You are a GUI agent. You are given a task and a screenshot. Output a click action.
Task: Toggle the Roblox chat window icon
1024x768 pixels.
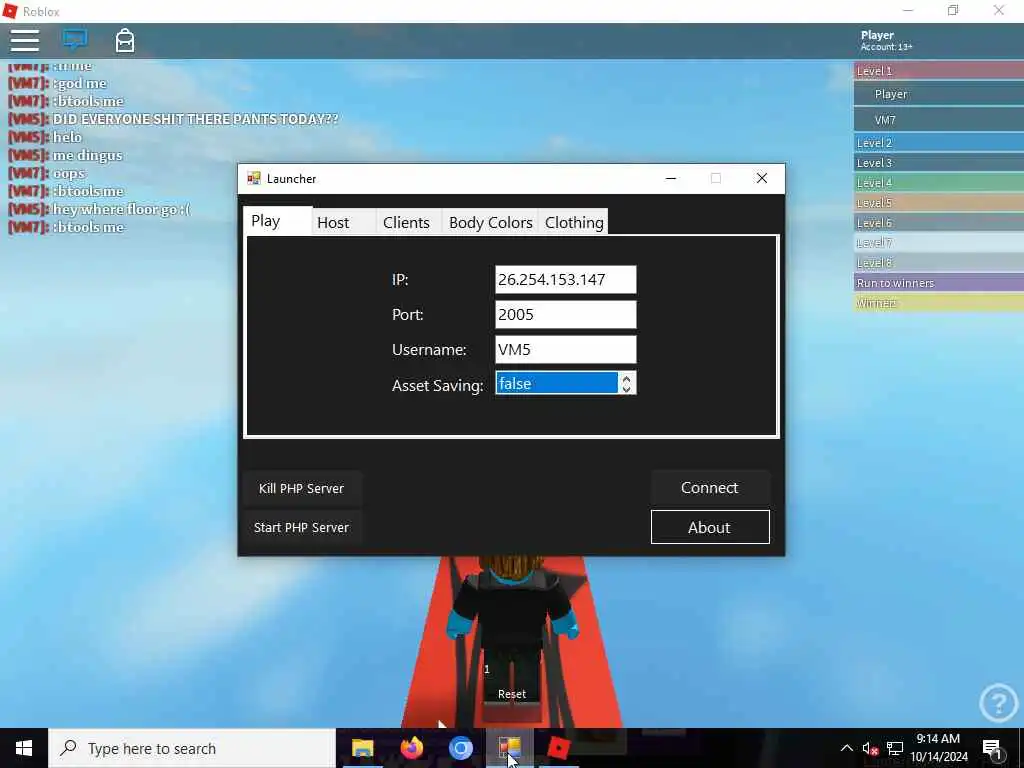[75, 39]
